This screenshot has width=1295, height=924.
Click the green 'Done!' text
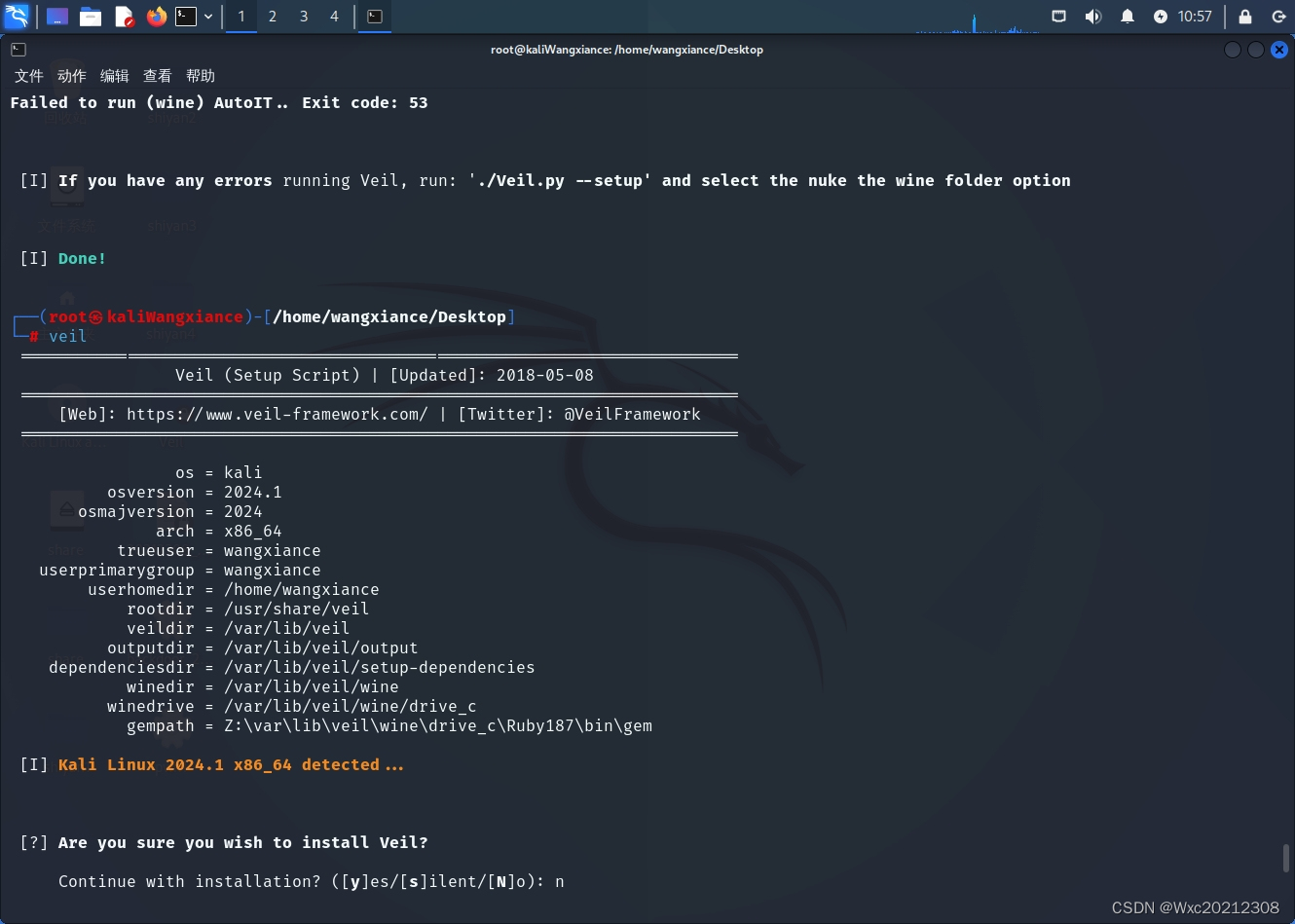point(82,258)
